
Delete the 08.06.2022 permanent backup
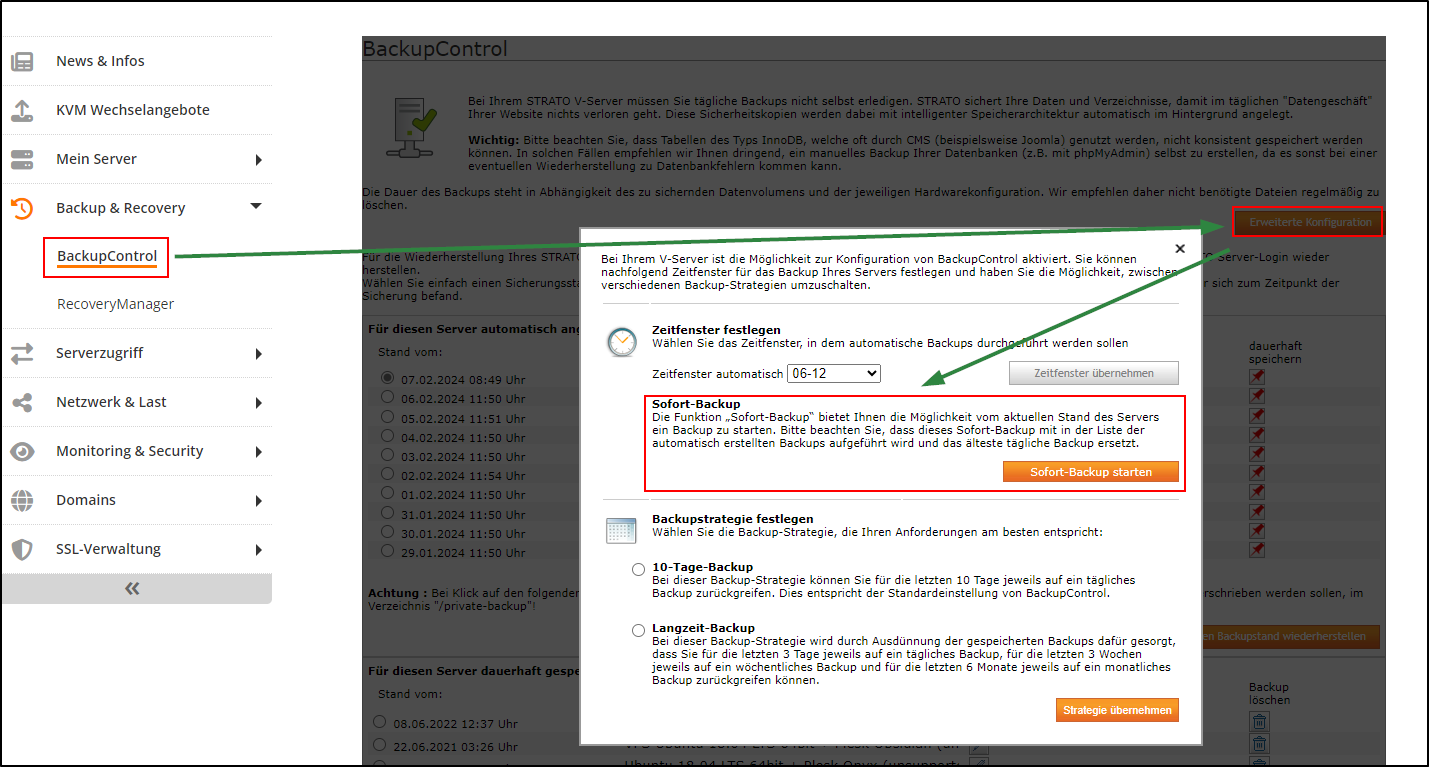tap(1260, 722)
